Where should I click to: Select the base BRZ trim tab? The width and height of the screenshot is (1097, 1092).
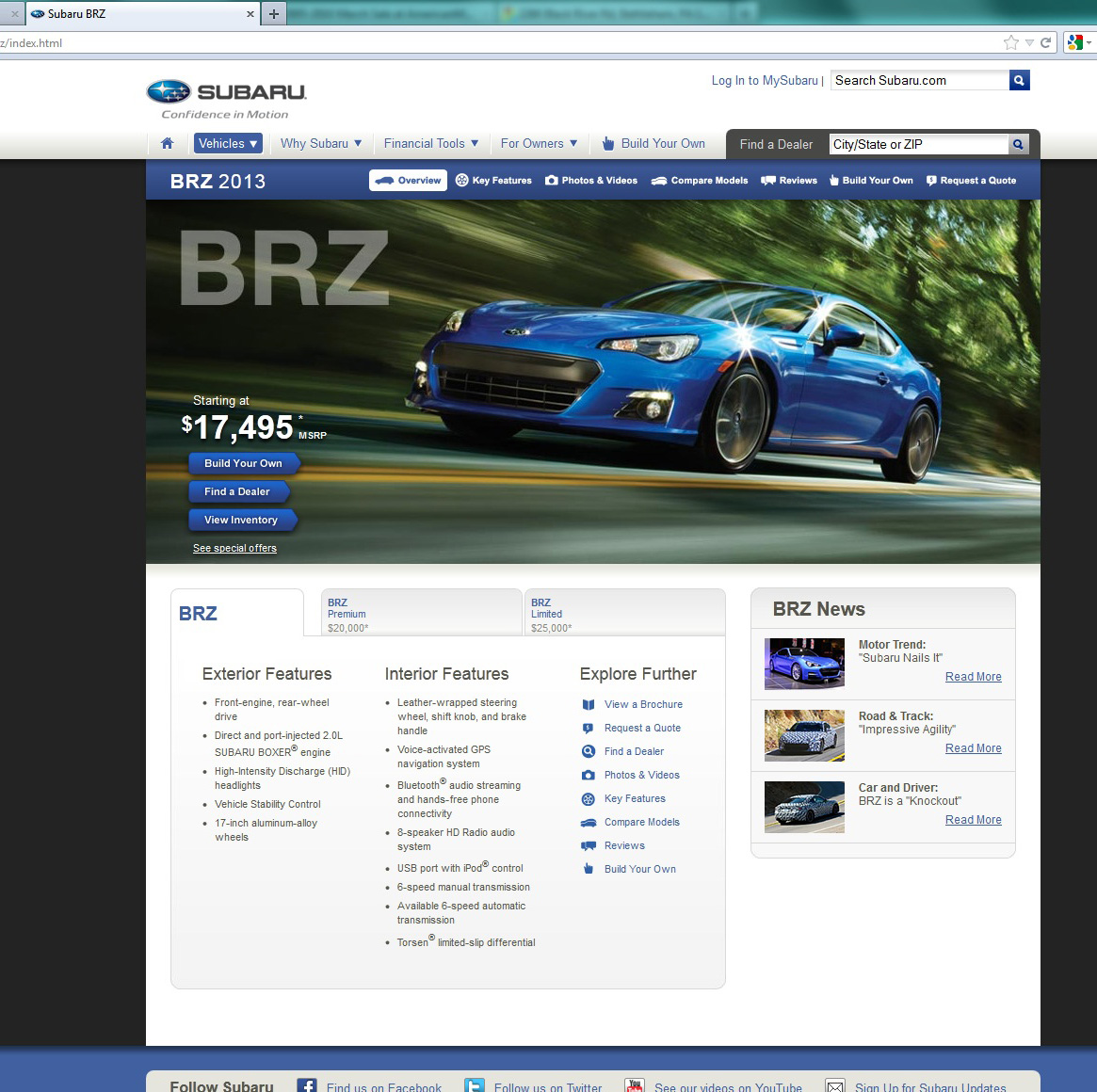point(237,614)
